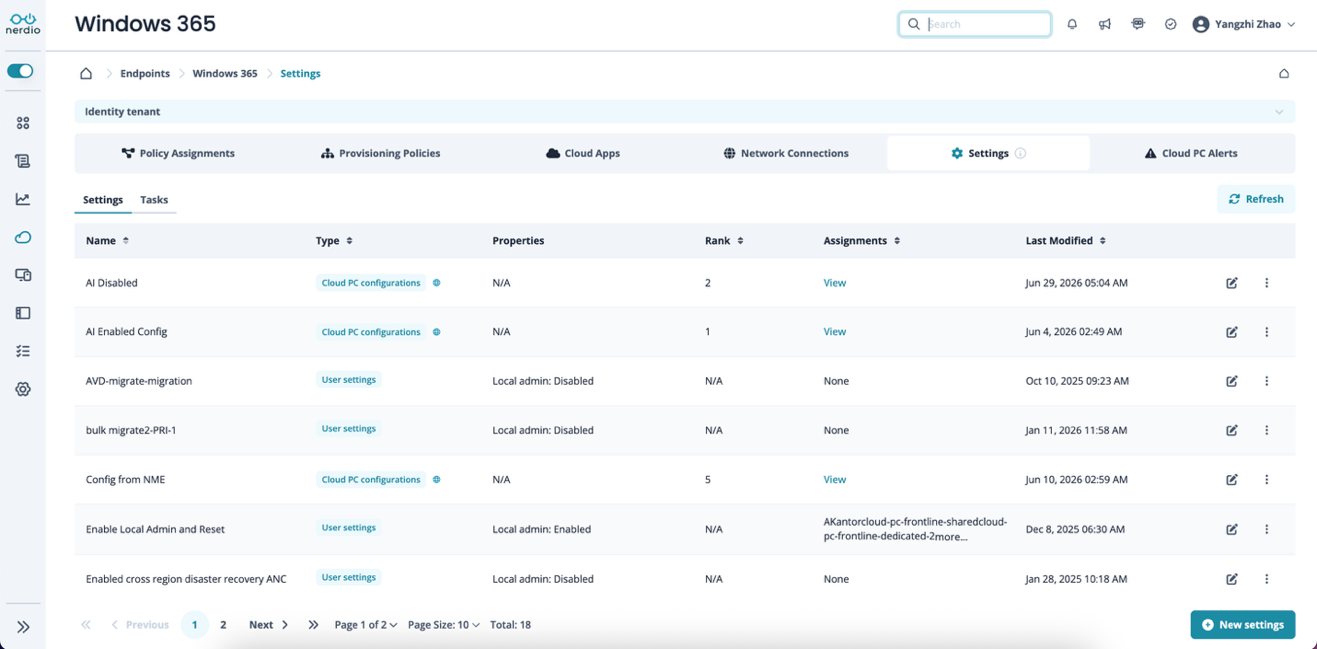
Task: Click the Next page button
Action: point(268,625)
